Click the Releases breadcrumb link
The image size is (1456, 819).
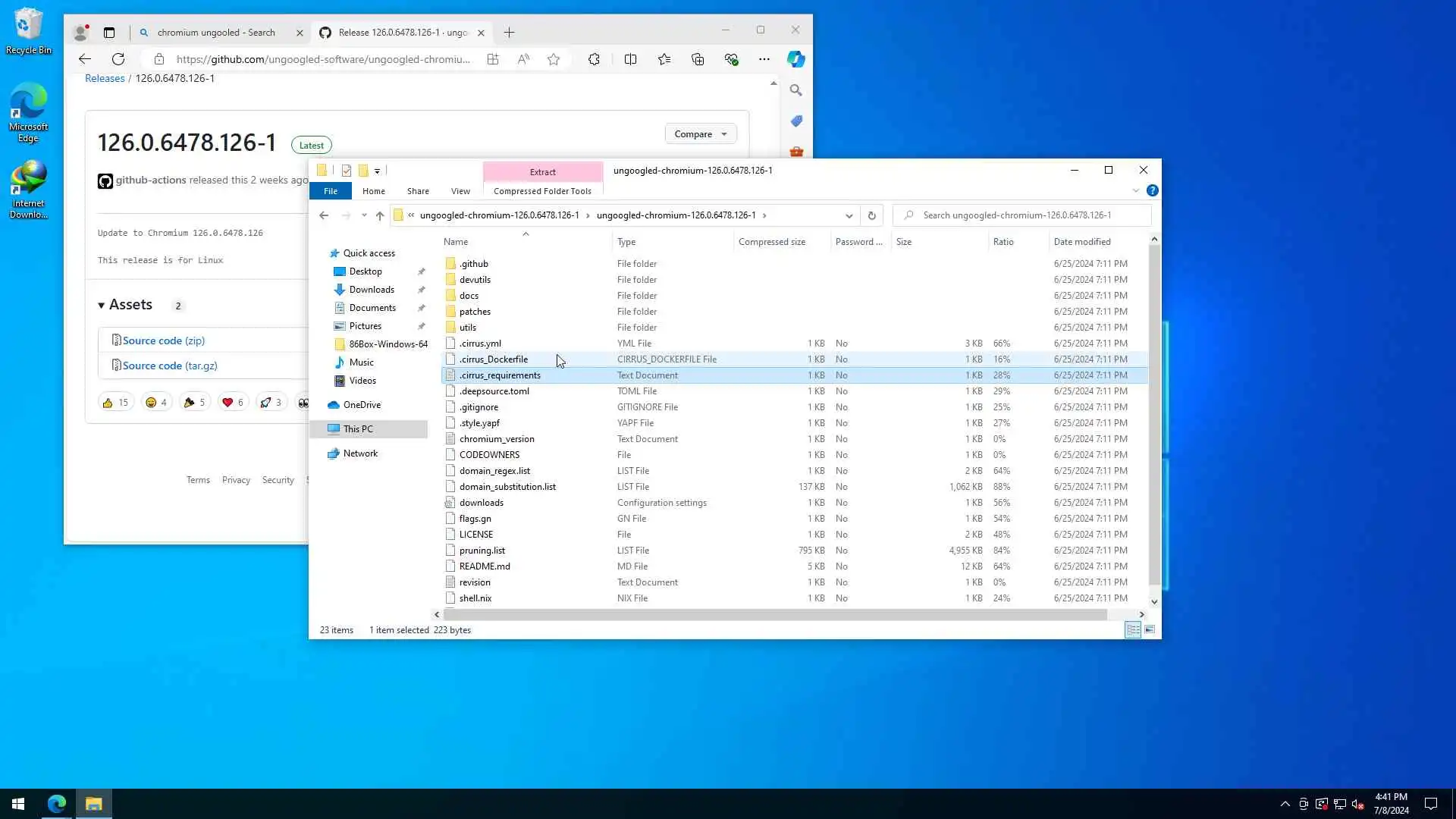[105, 78]
